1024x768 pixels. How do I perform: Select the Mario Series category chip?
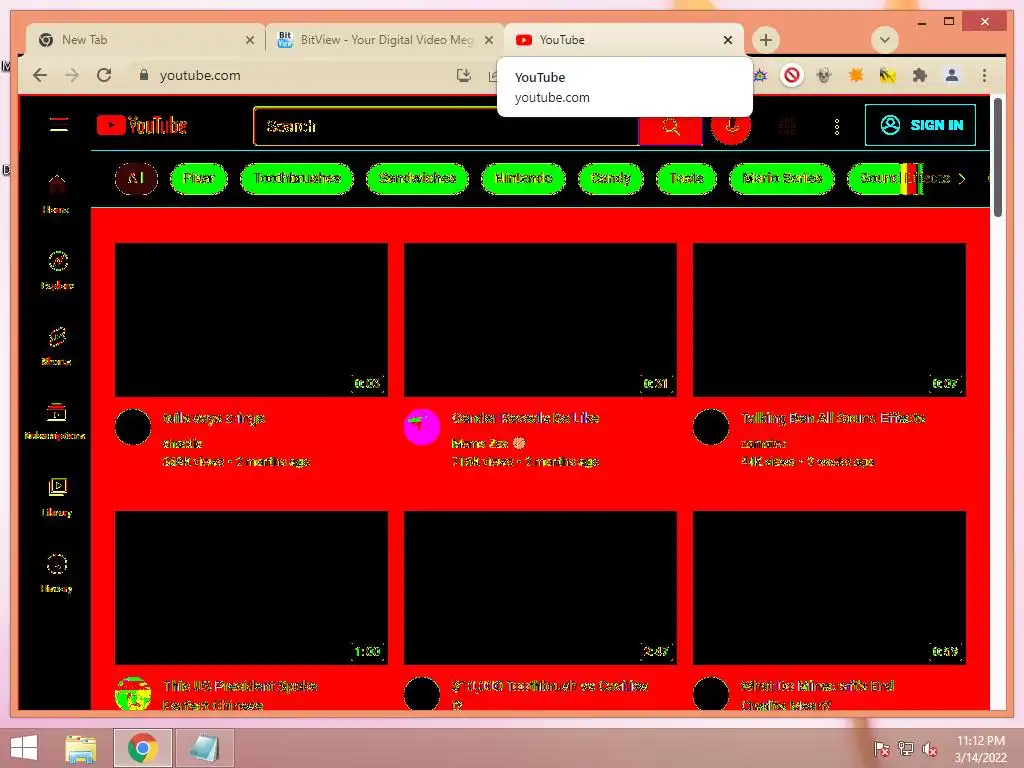[x=781, y=178]
